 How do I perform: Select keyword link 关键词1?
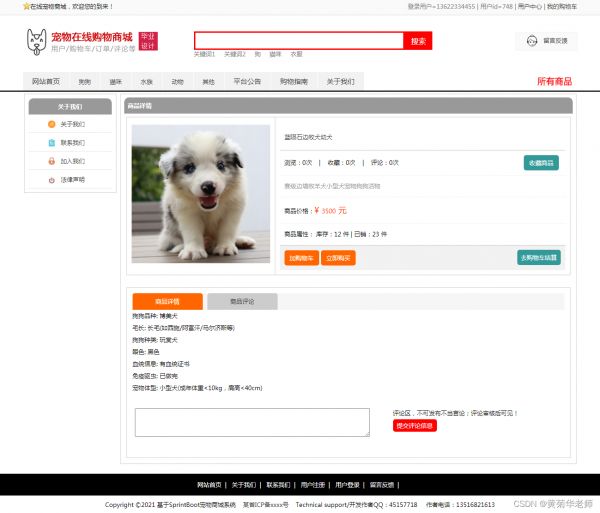click(204, 54)
